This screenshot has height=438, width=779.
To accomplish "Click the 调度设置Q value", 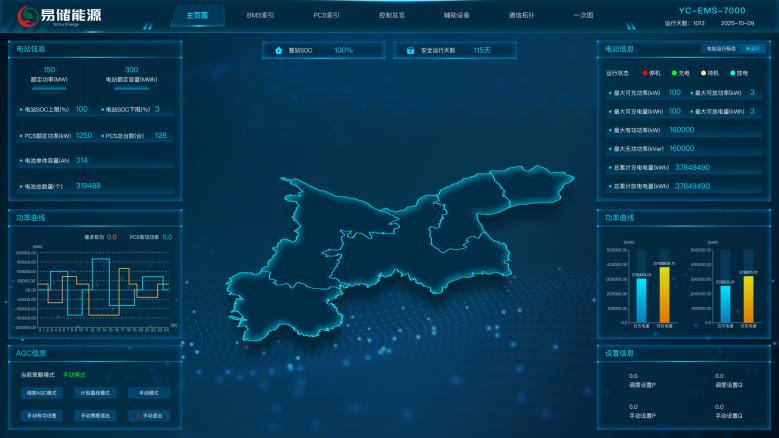I will [719, 376].
